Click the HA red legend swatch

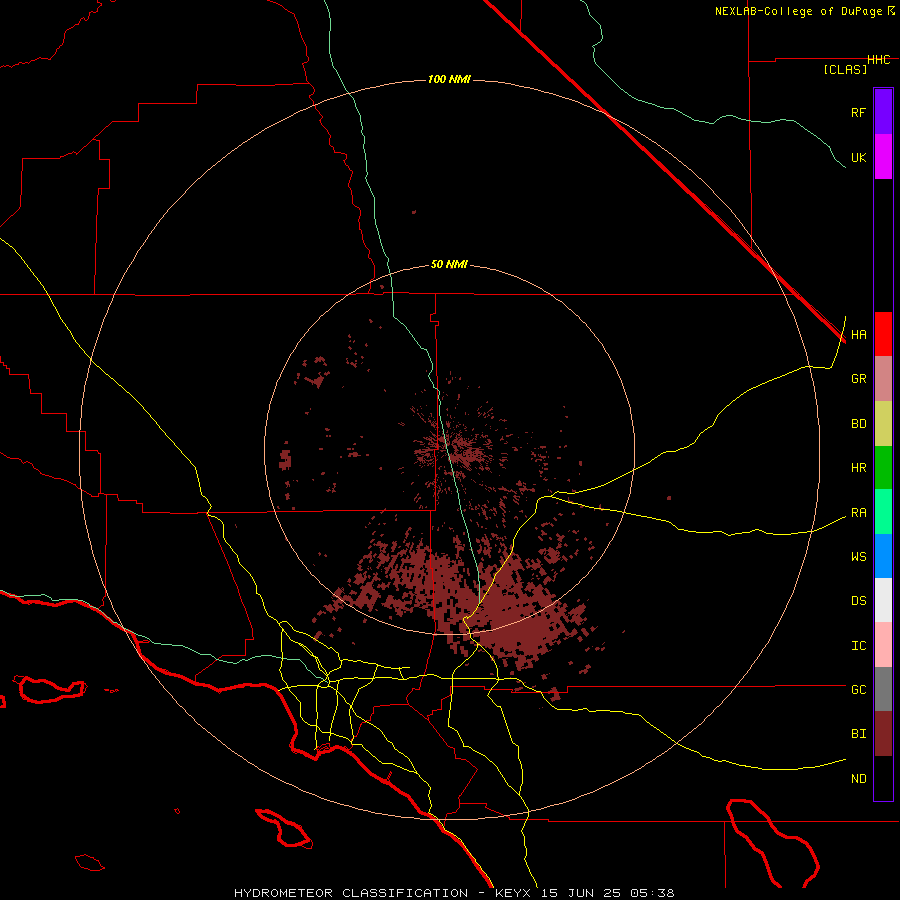point(883,334)
